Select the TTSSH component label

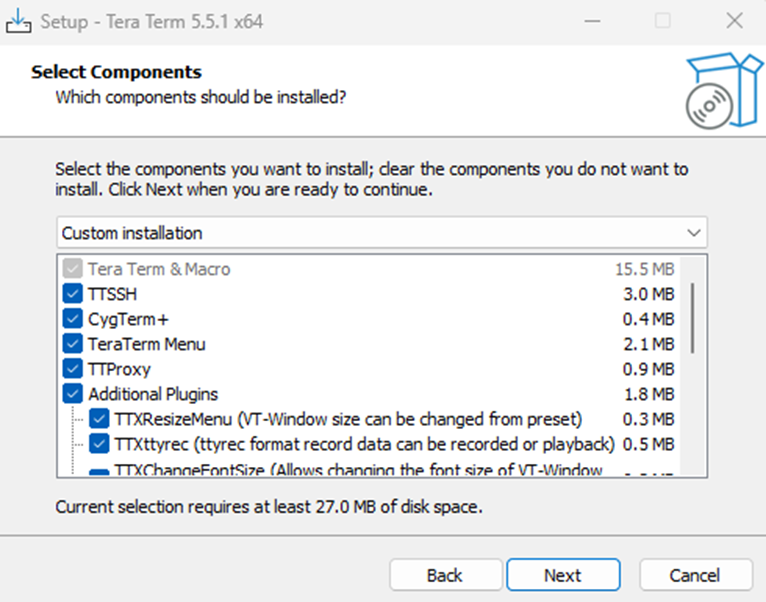[x=112, y=294]
